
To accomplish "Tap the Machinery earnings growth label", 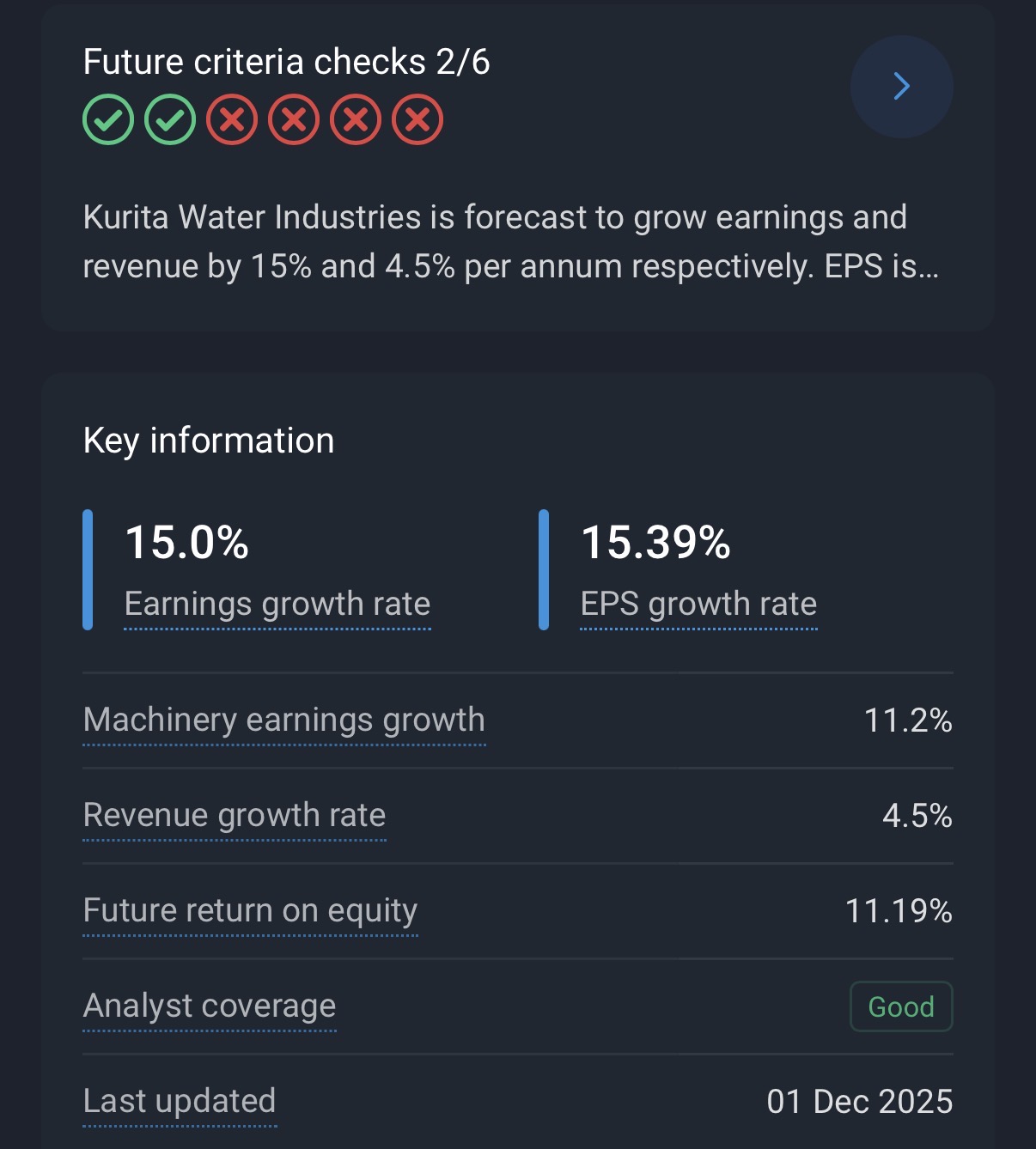I will pos(284,720).
